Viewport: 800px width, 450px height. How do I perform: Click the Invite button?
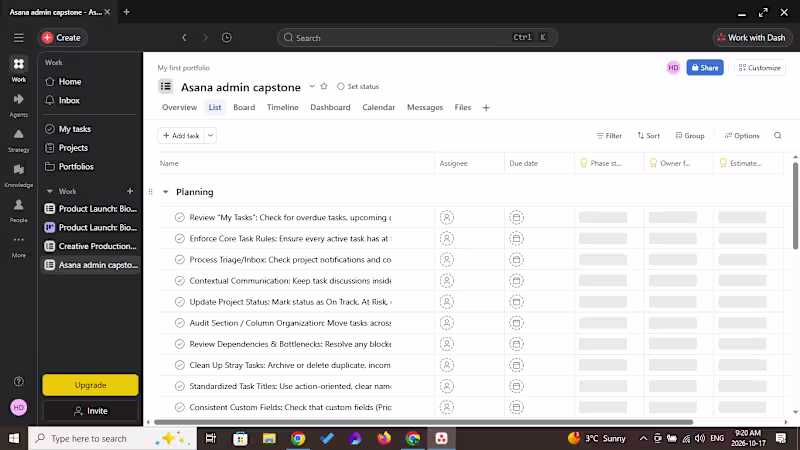pyautogui.click(x=90, y=411)
